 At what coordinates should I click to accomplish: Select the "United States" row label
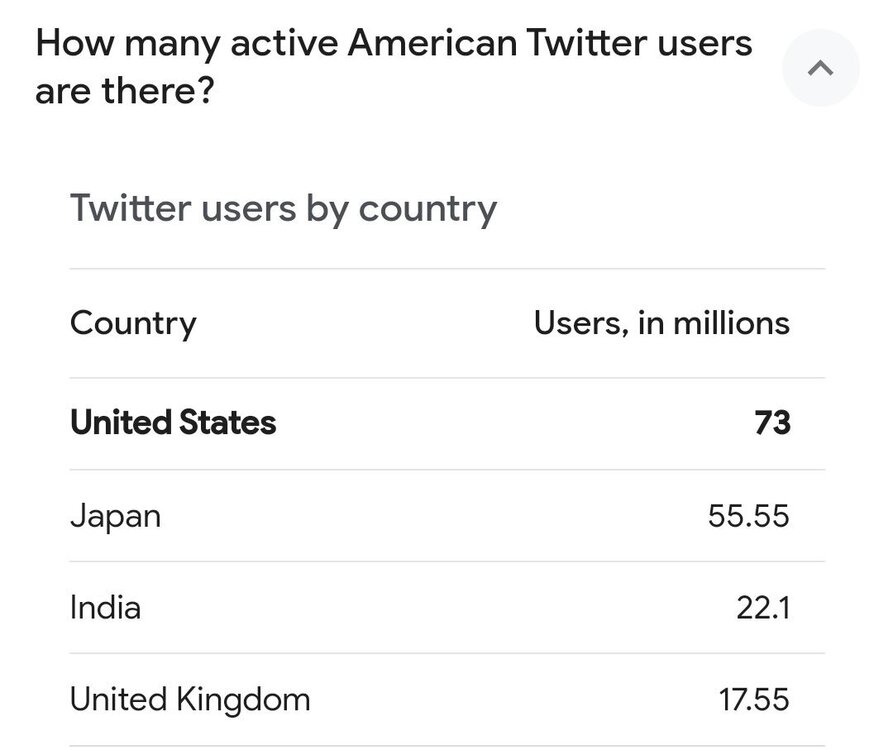pos(173,422)
